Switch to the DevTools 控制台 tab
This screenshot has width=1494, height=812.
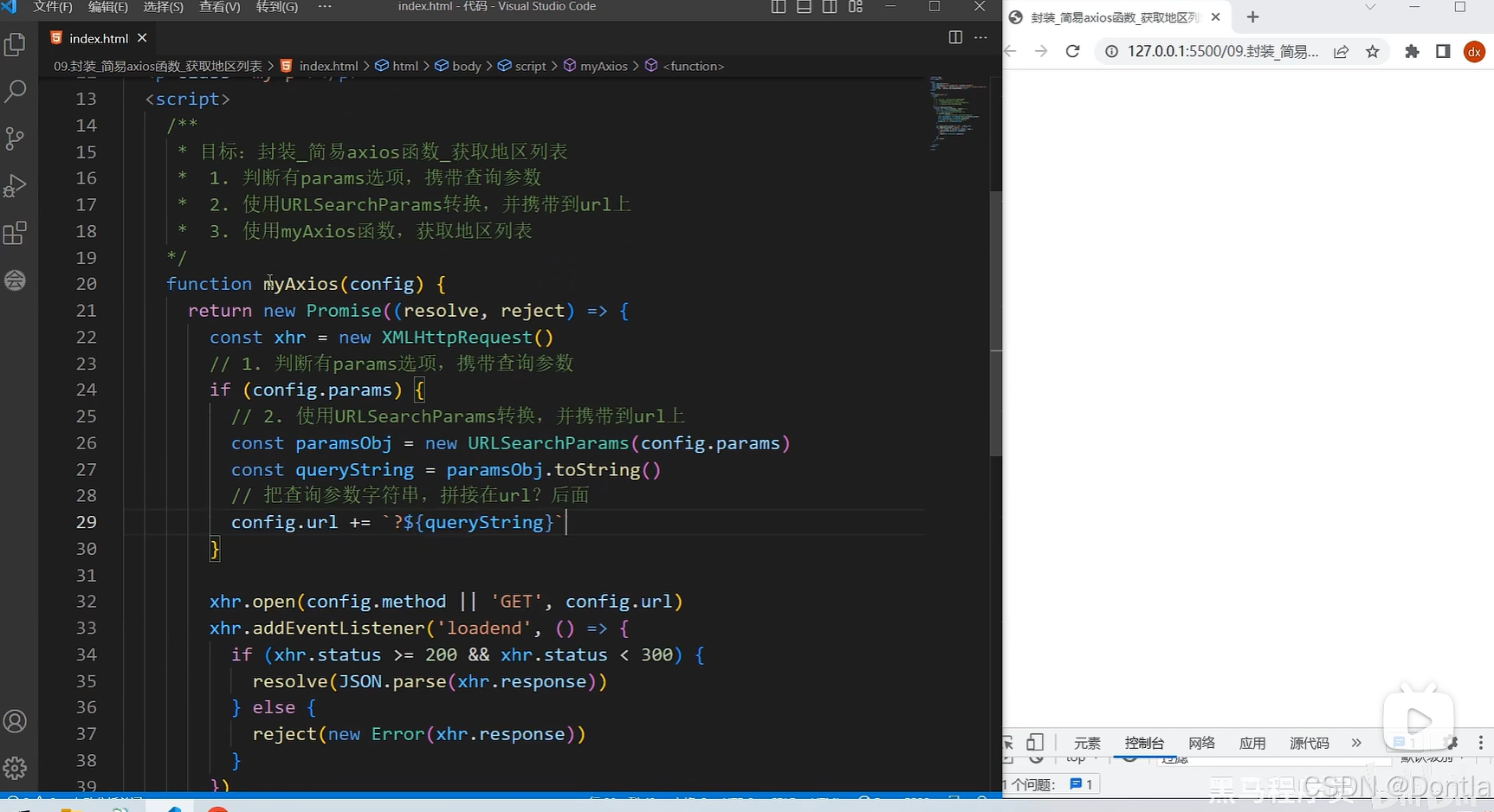(1144, 743)
